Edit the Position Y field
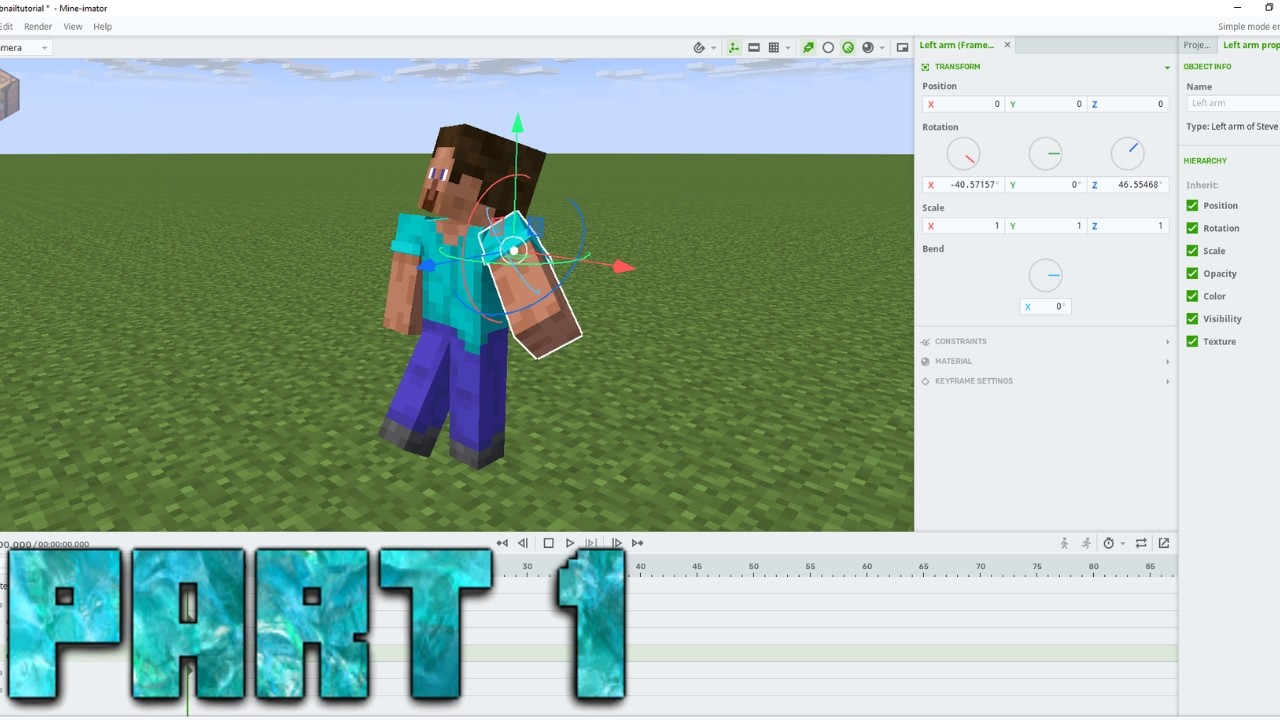 (1046, 104)
